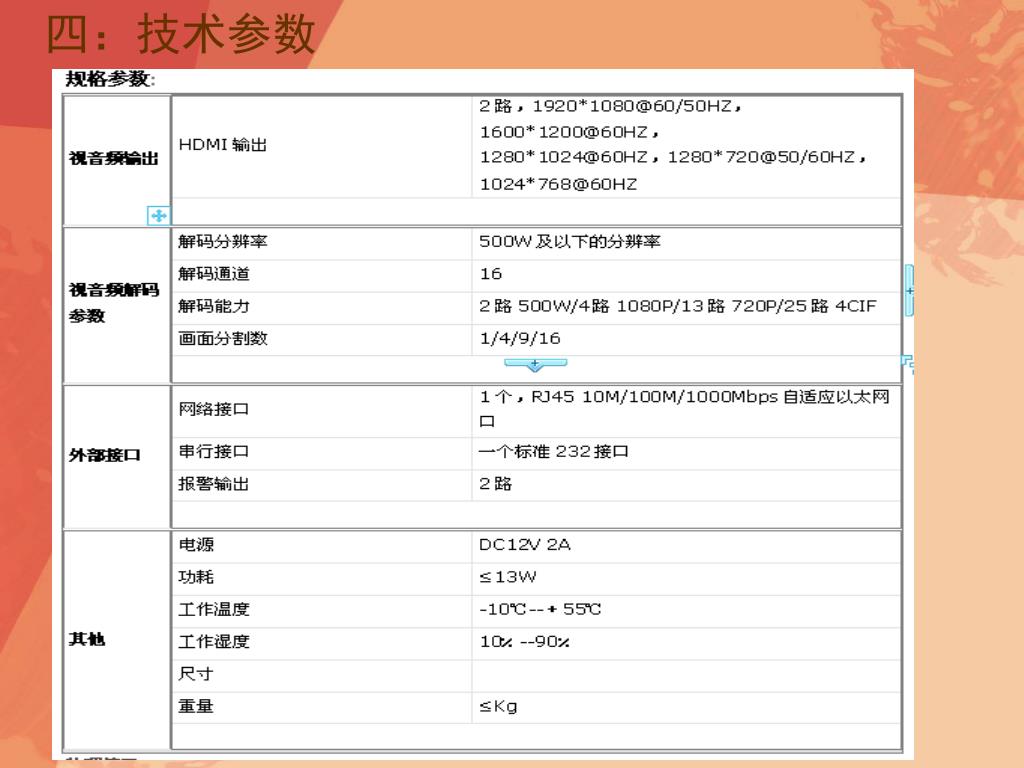This screenshot has height=768, width=1024.
Task: Click the empty value cell beside 尺寸
Action: click(x=686, y=676)
